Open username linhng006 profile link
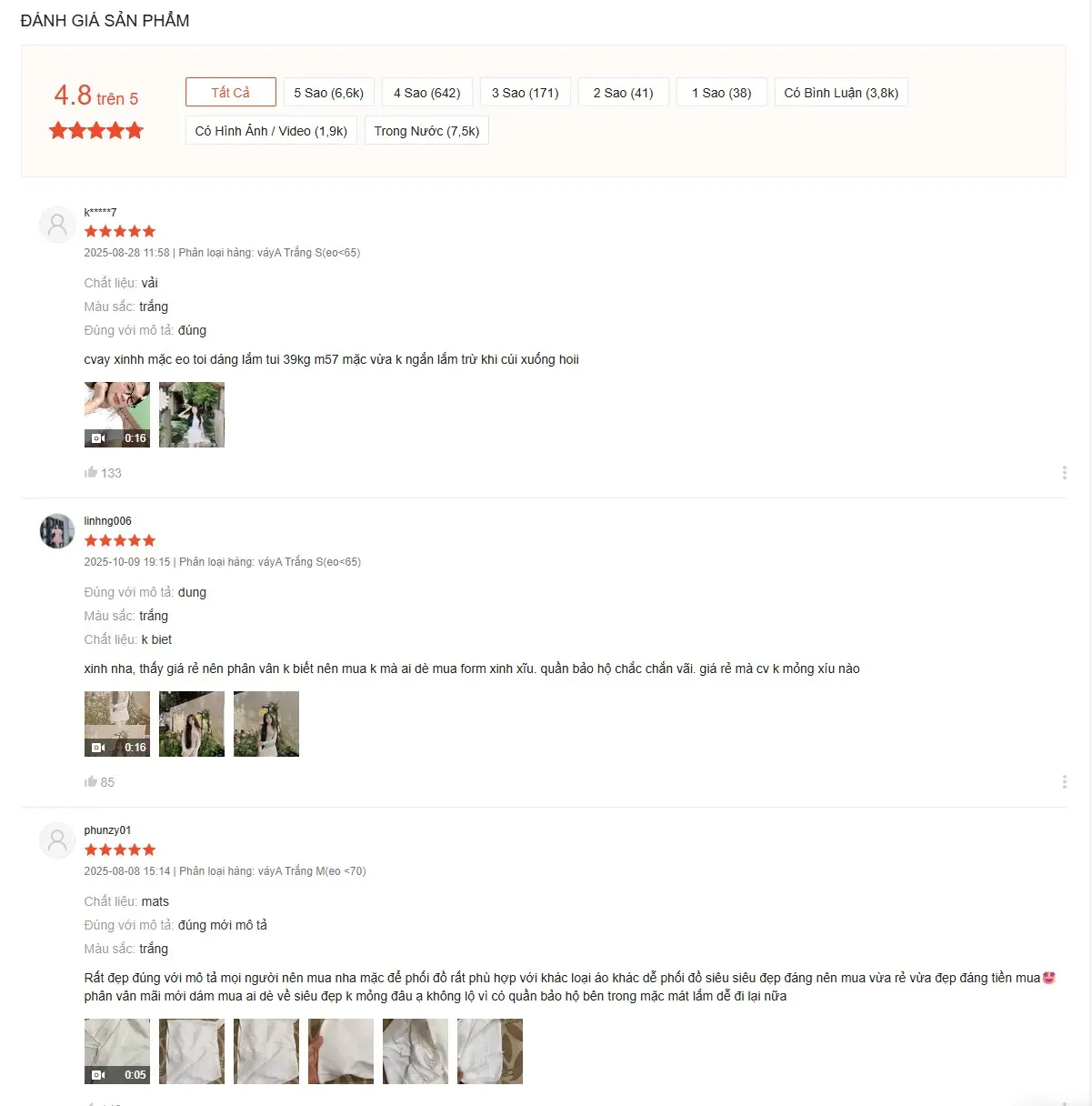Screen dimensions: 1092x1106 [108, 521]
